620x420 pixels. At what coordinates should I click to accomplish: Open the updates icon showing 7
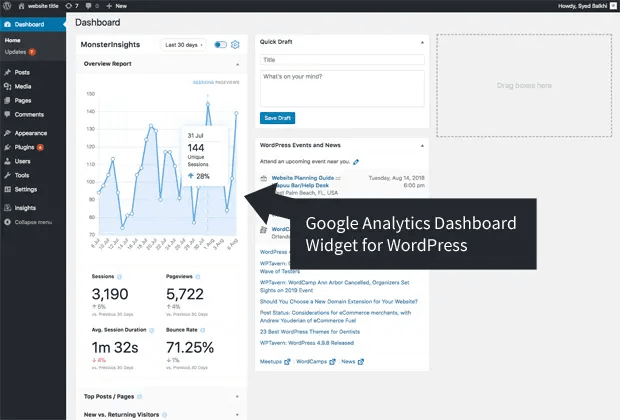(x=70, y=6)
